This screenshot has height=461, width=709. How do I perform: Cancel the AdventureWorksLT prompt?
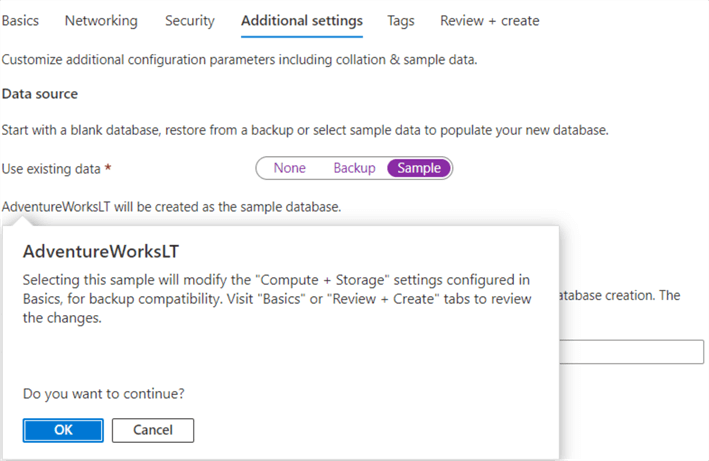152,430
